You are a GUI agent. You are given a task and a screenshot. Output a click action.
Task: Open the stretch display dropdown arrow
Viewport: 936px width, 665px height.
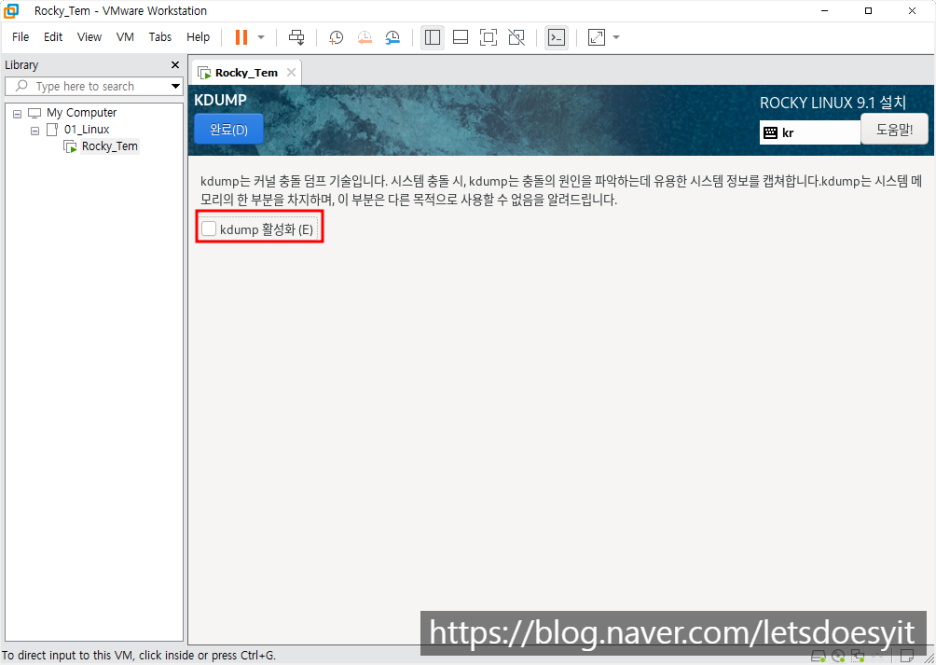pyautogui.click(x=617, y=38)
